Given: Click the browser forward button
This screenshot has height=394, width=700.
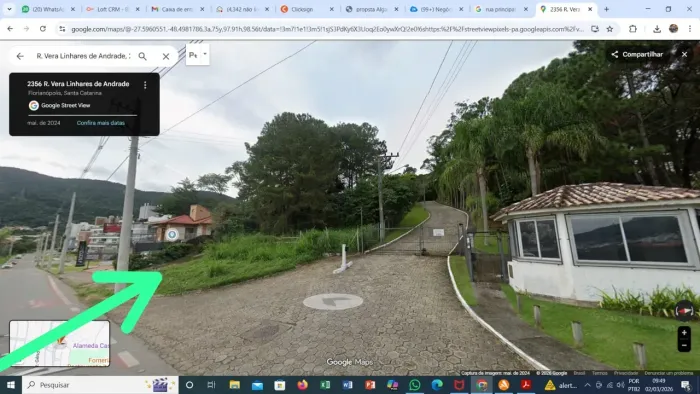Looking at the screenshot, I should (26, 29).
